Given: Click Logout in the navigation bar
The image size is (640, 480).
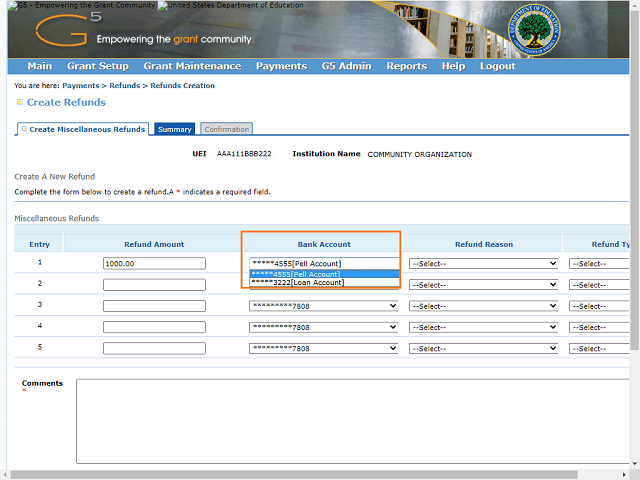Looking at the screenshot, I should (497, 66).
